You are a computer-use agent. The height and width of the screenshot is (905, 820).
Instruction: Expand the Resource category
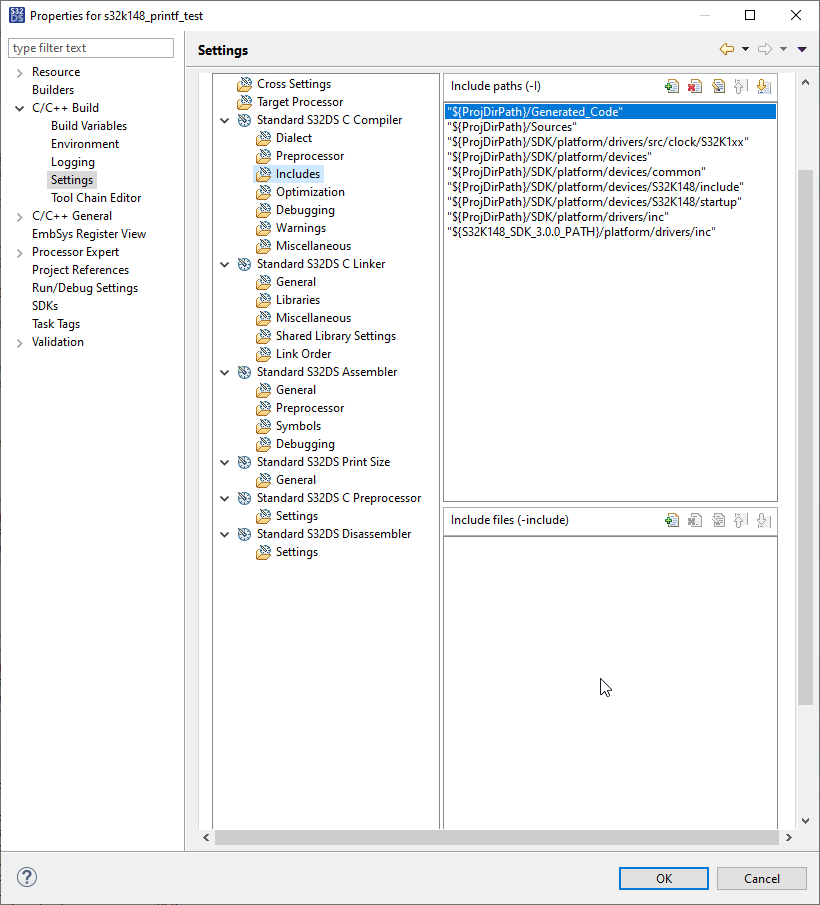click(19, 73)
